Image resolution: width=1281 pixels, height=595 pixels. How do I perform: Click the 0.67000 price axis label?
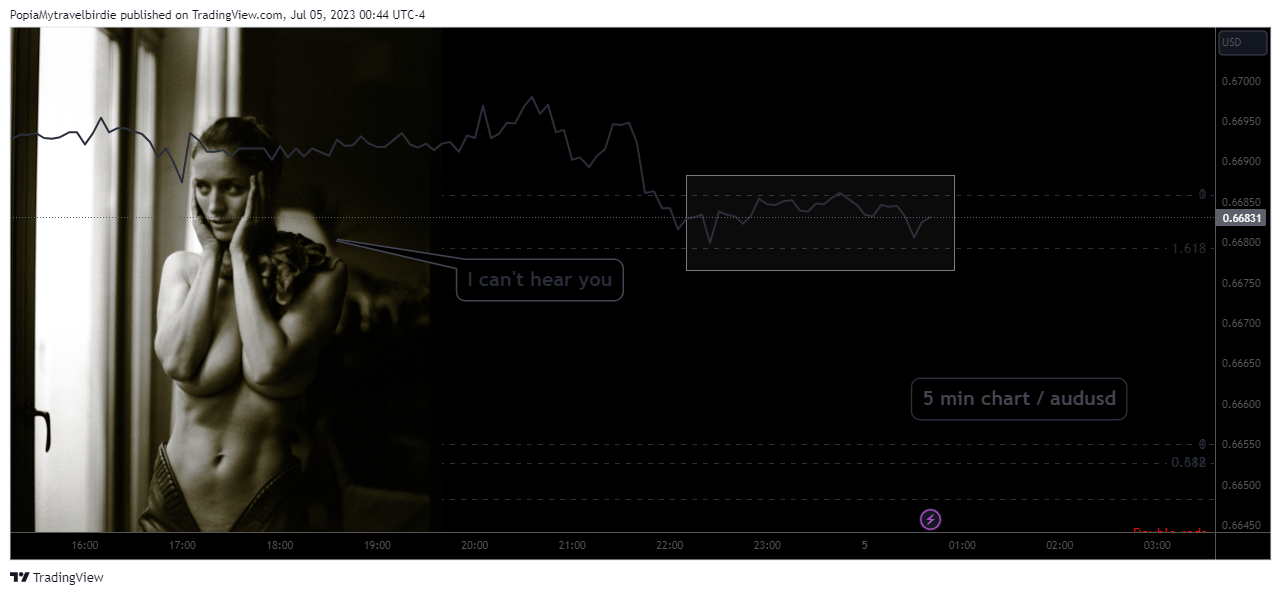click(1243, 81)
